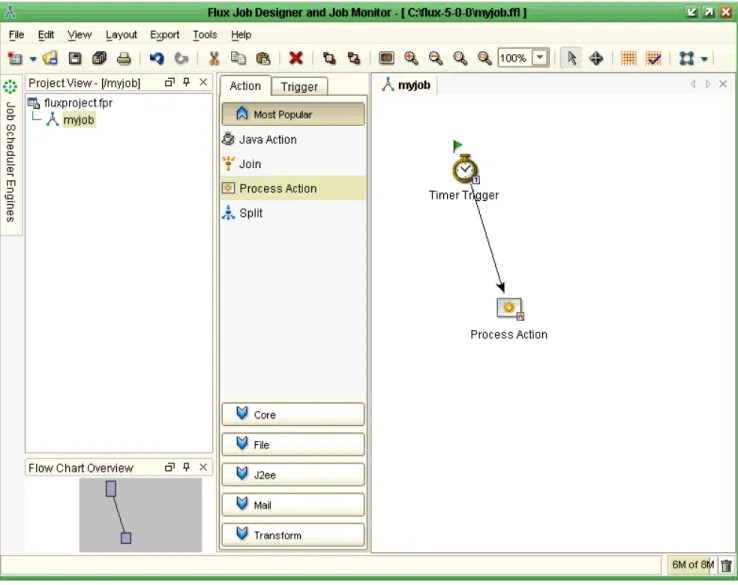Viewport: 738px width, 585px height.
Task: Select Split from the palette
Action: (x=293, y=213)
